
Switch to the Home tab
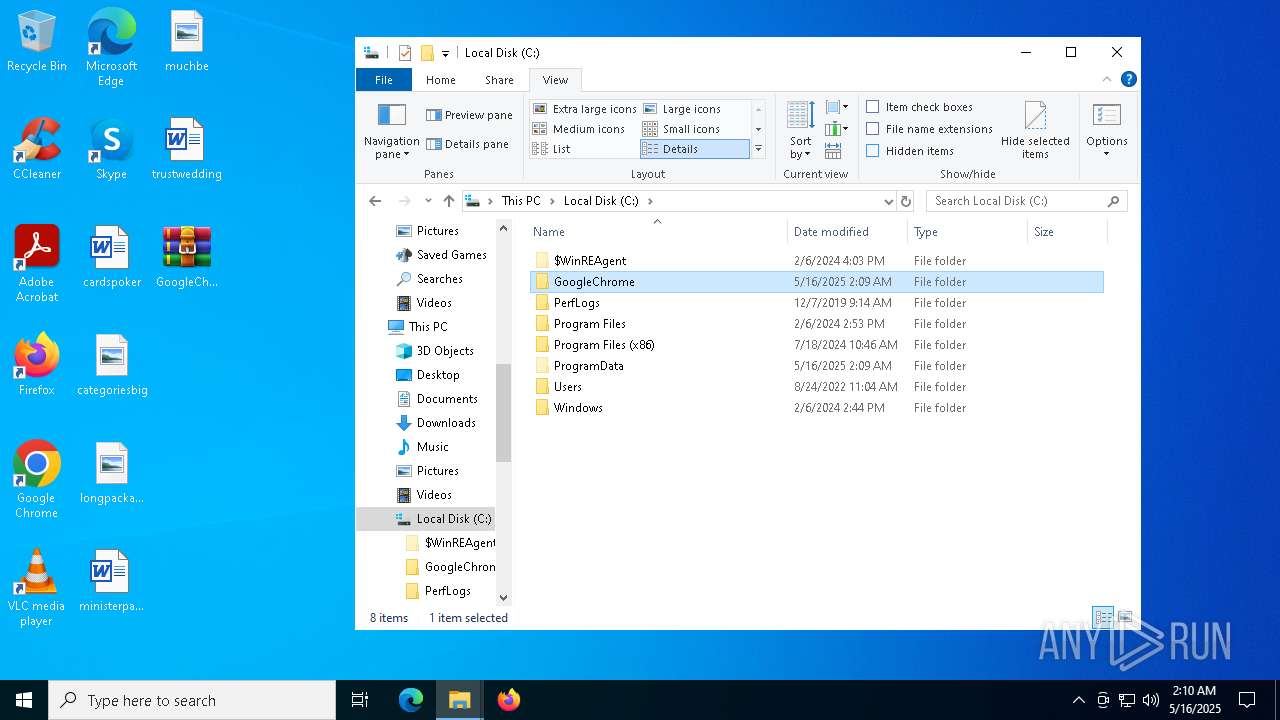click(441, 80)
